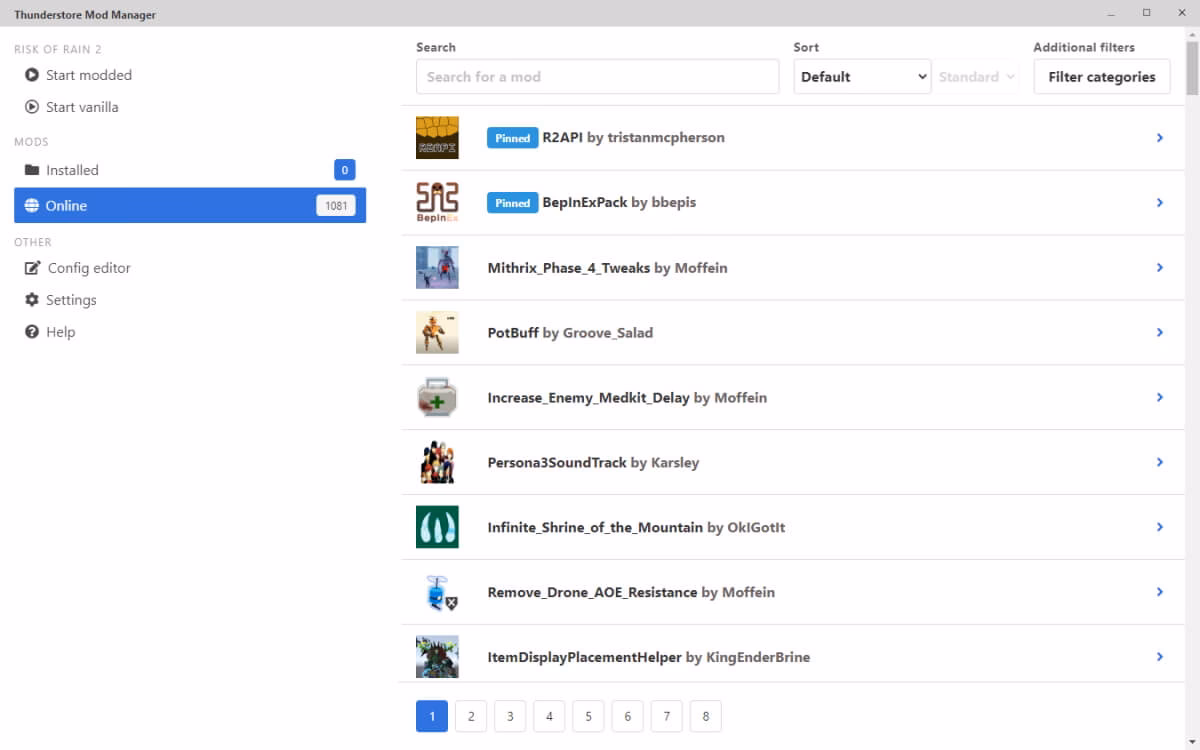Click the R2API by tristanmcpherson title
Viewport: 1200px width, 750px height.
pos(633,138)
